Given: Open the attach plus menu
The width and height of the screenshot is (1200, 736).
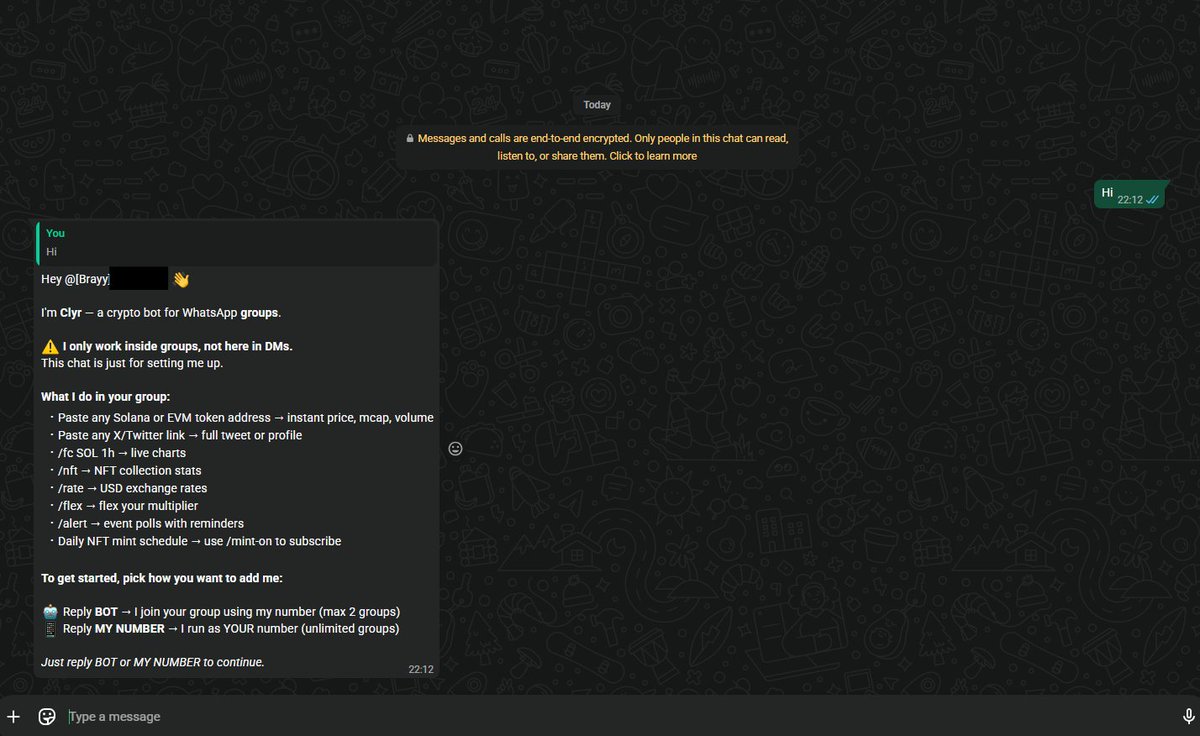Looking at the screenshot, I should (14, 716).
